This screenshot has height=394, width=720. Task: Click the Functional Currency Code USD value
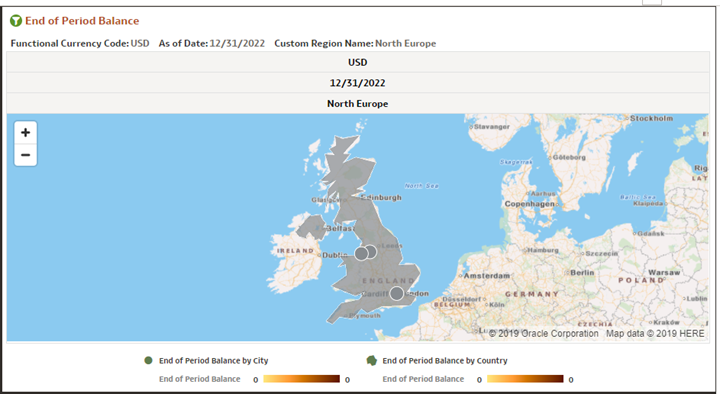point(140,44)
